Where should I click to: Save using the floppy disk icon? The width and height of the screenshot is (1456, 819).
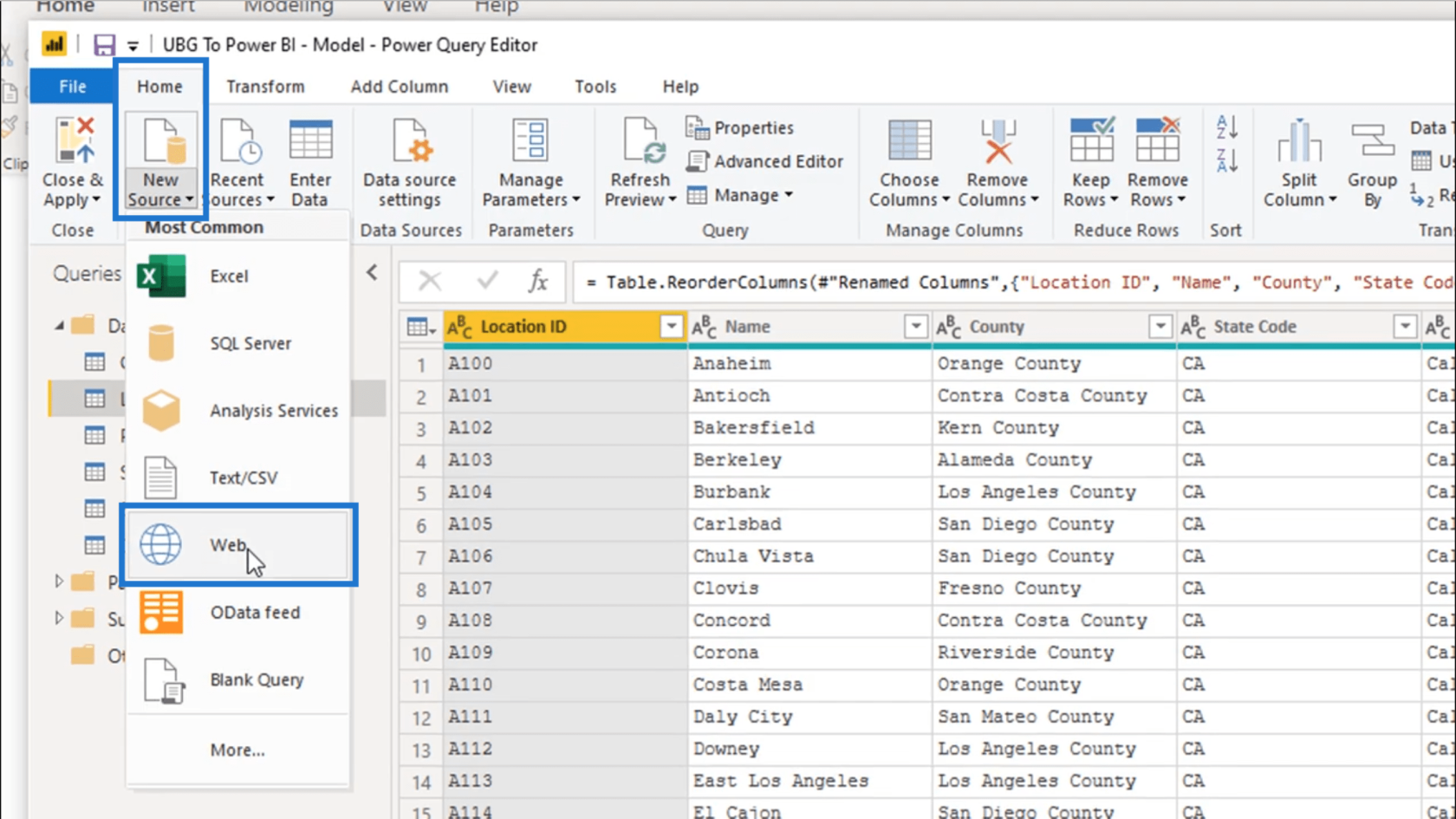tap(104, 45)
